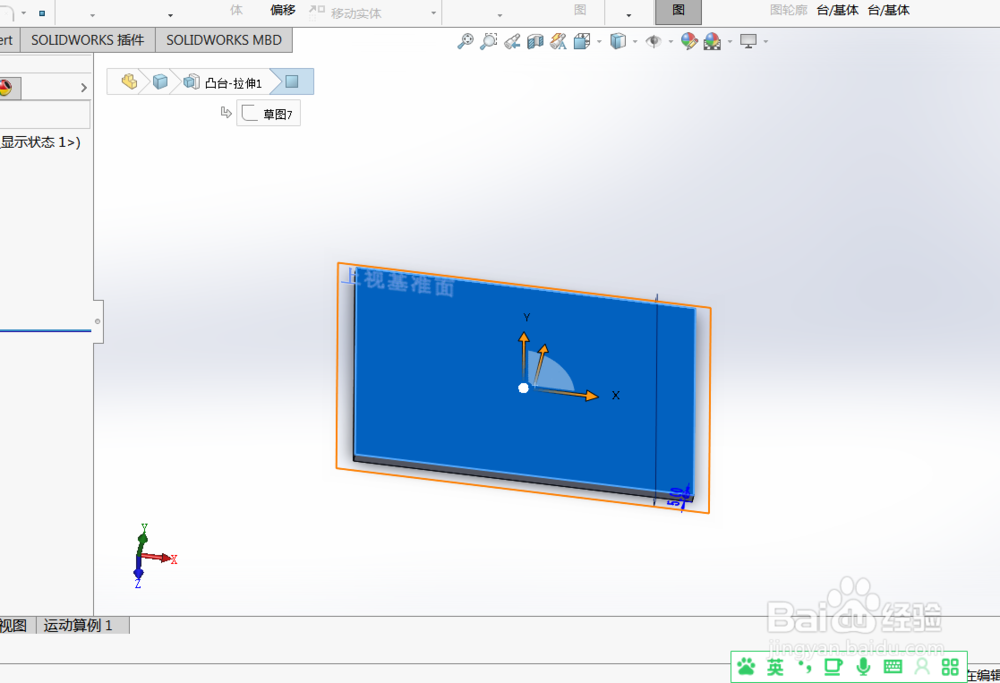The image size is (1000, 683).
Task: Click the 显示状态 1 configuration text
Action: (40, 142)
